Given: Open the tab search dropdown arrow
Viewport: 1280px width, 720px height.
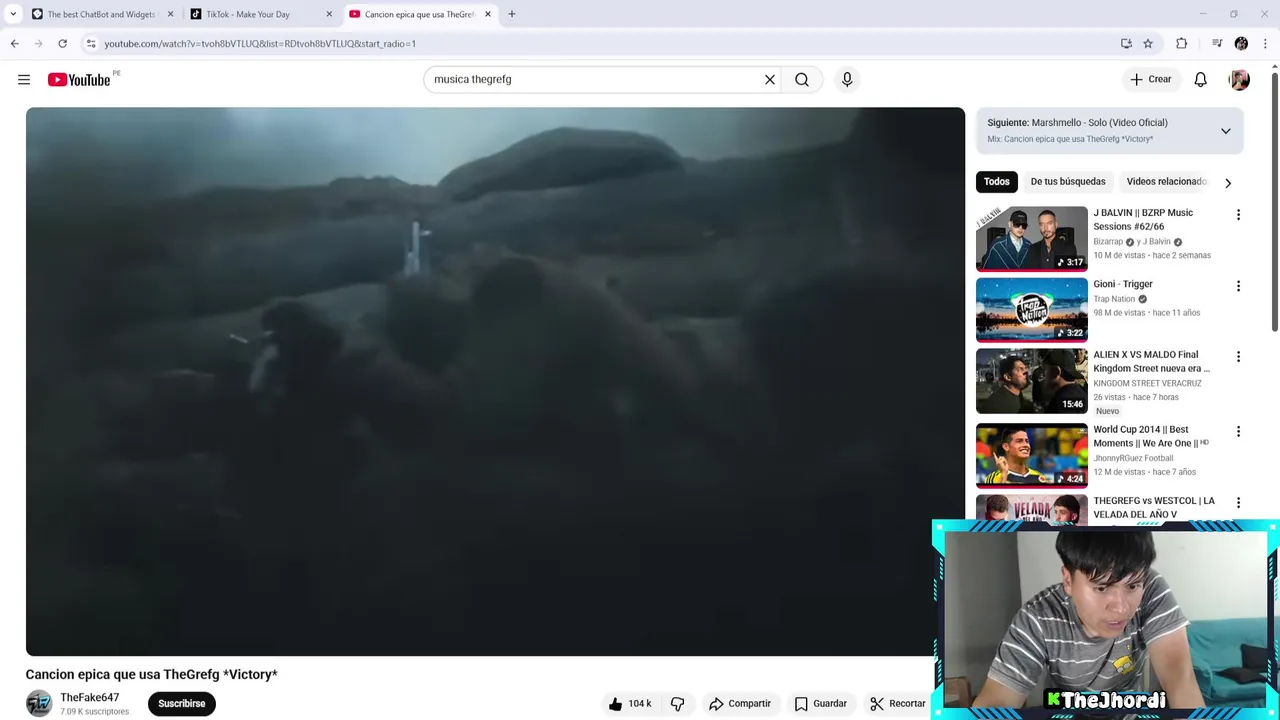Looking at the screenshot, I should pos(13,14).
